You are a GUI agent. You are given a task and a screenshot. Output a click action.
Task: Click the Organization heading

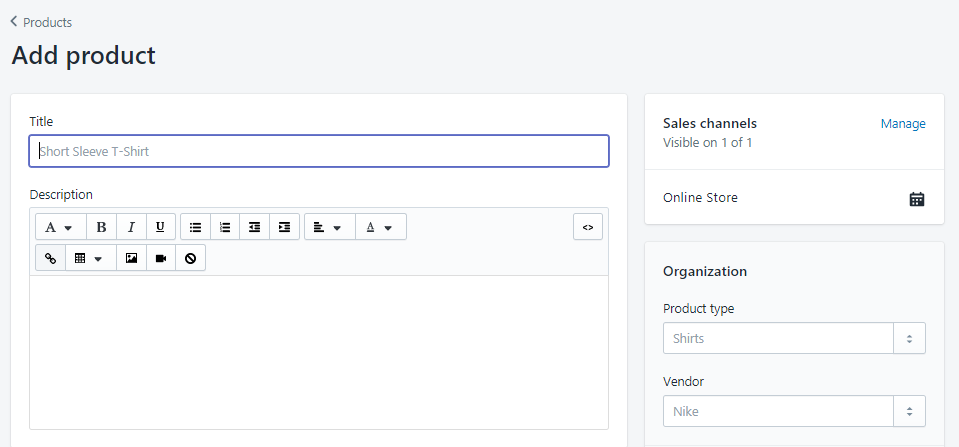705,271
